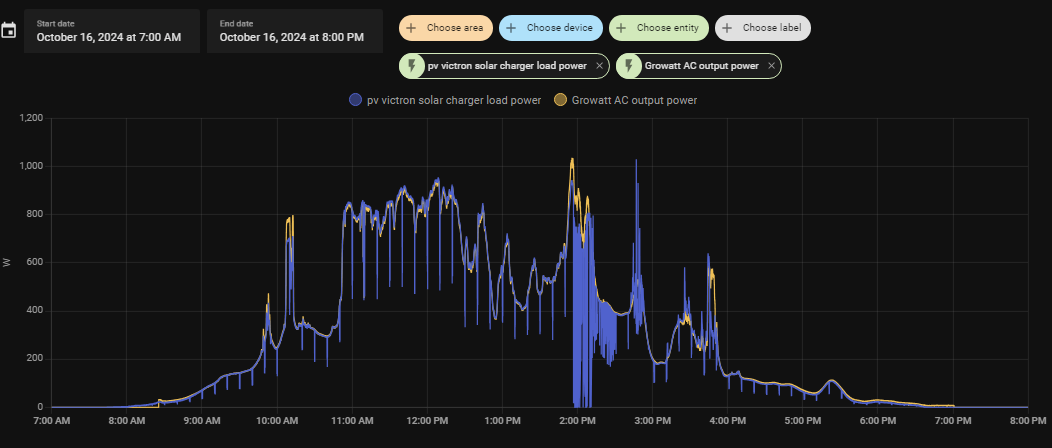Toggle pv victron series via legend label
Image resolution: width=1052 pixels, height=448 pixels.
tap(454, 100)
